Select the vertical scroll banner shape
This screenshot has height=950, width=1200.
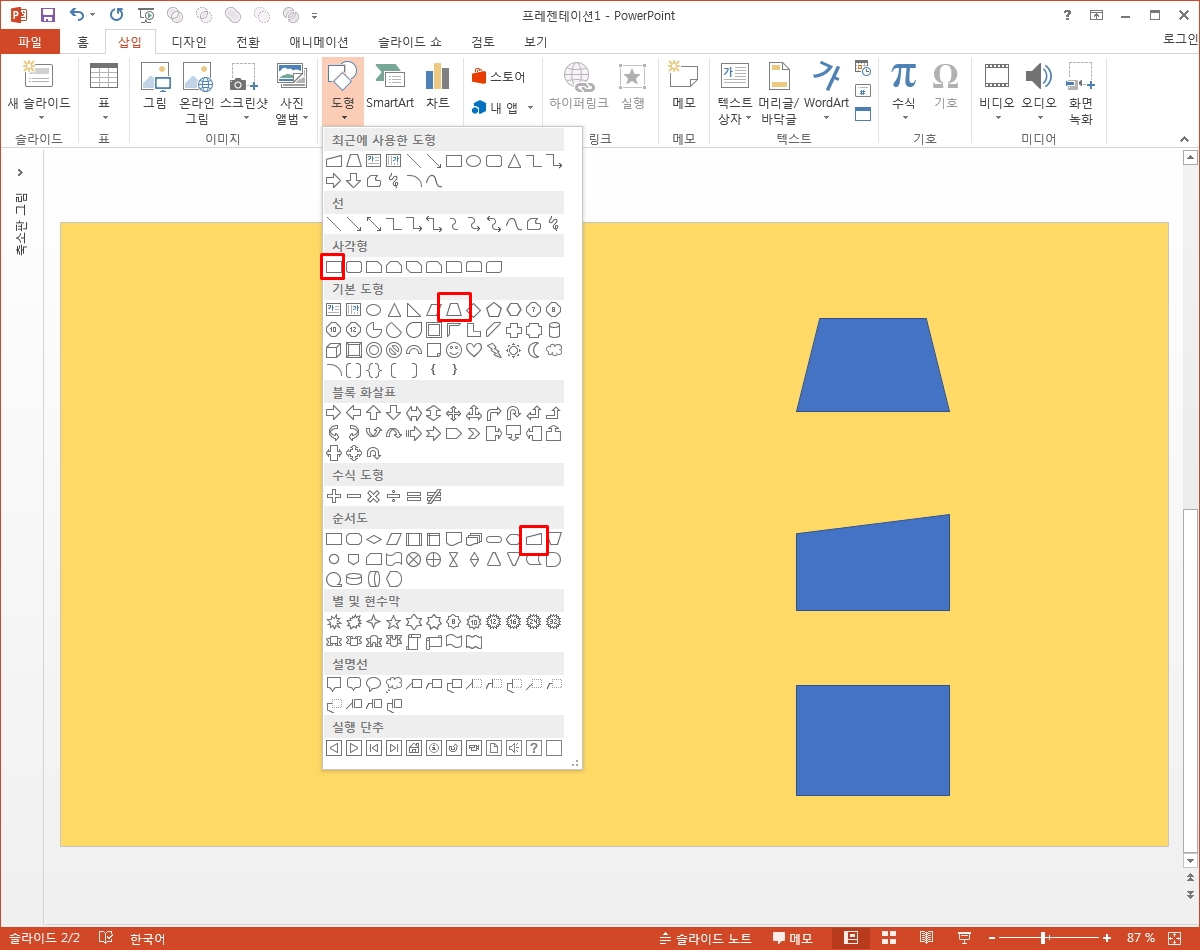coord(413,642)
